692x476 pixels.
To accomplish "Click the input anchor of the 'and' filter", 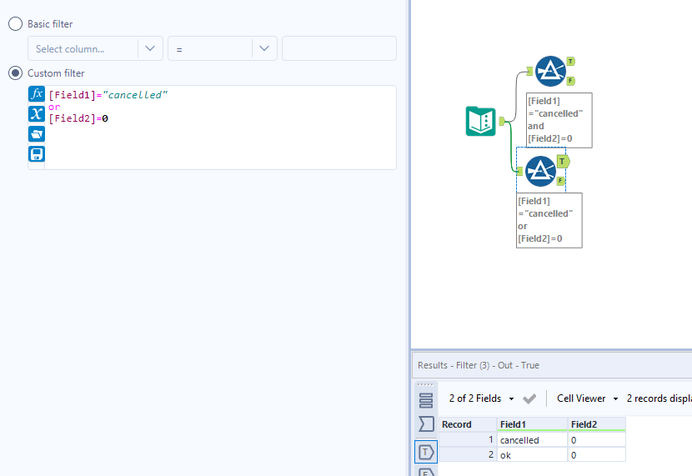I will [x=530, y=71].
